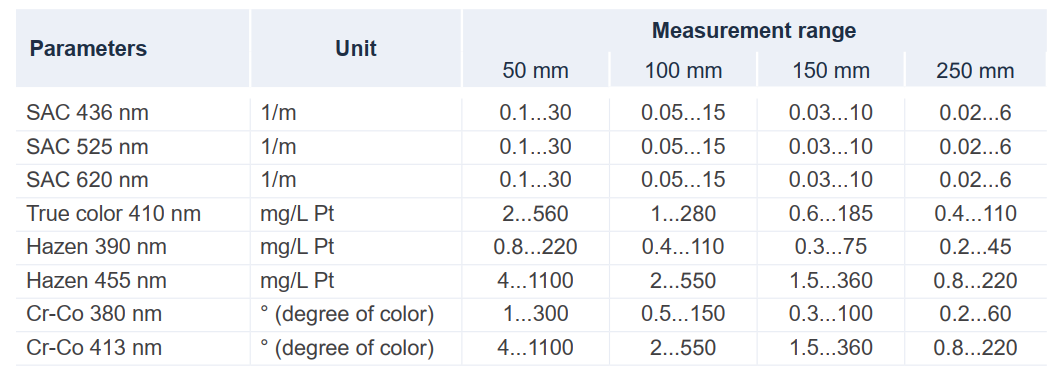This screenshot has width=1060, height=375.
Task: Click the Hazen 455 nm label
Action: pos(96,280)
